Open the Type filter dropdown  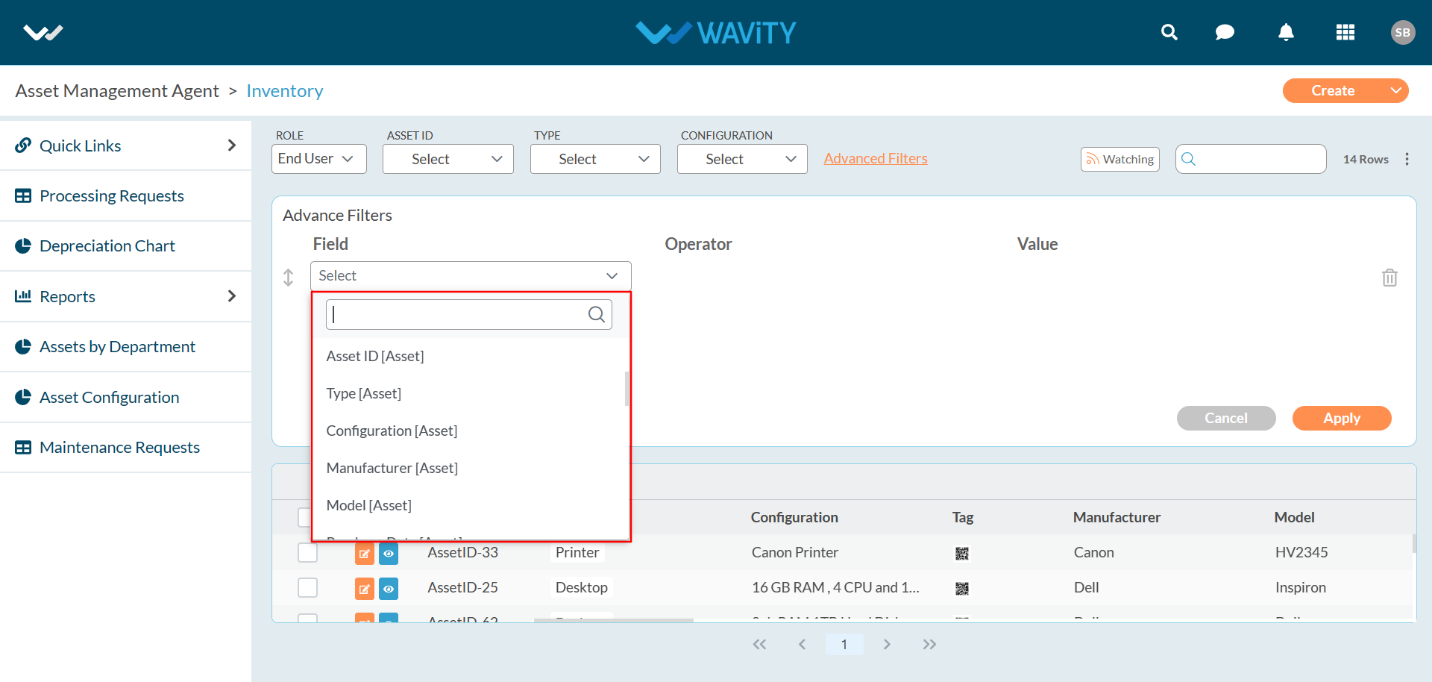click(x=595, y=159)
